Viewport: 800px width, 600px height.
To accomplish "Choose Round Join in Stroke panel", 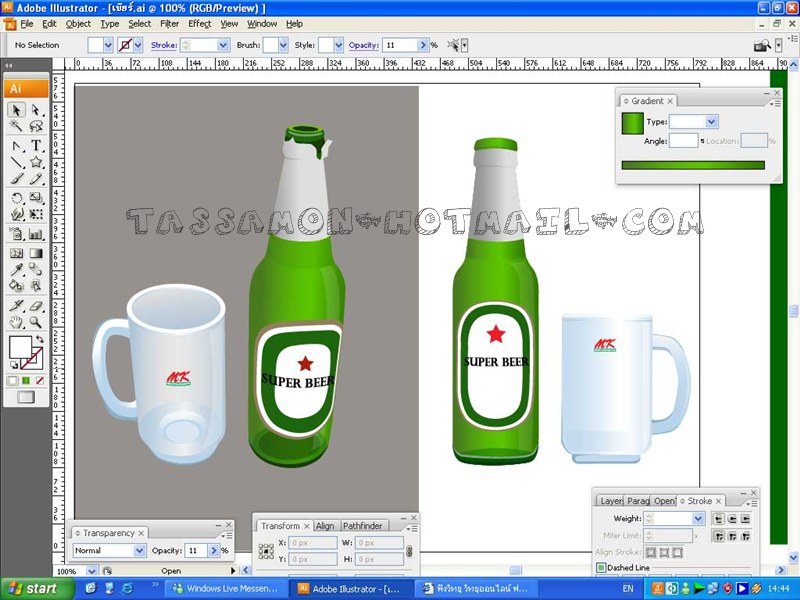I will click(732, 536).
